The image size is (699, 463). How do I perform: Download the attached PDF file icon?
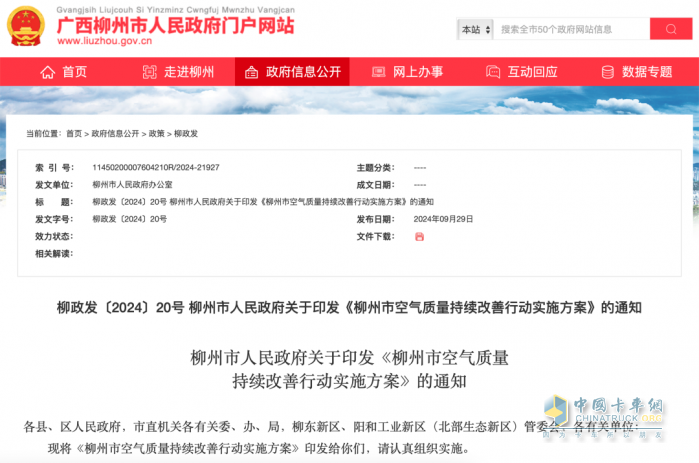[x=419, y=236]
